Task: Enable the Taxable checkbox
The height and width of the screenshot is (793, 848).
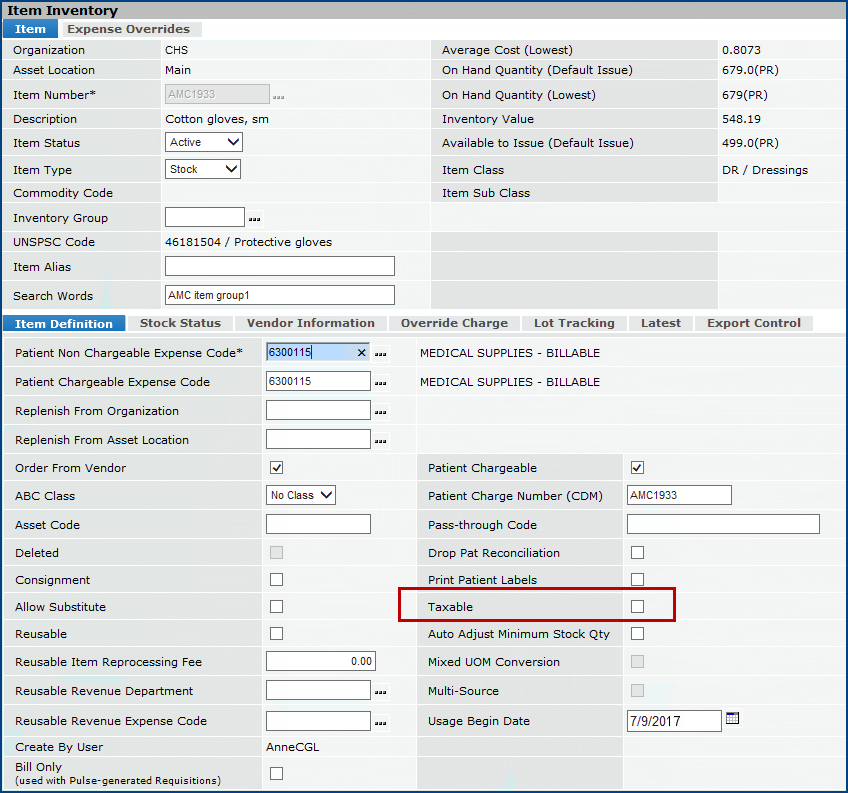Action: (x=637, y=607)
